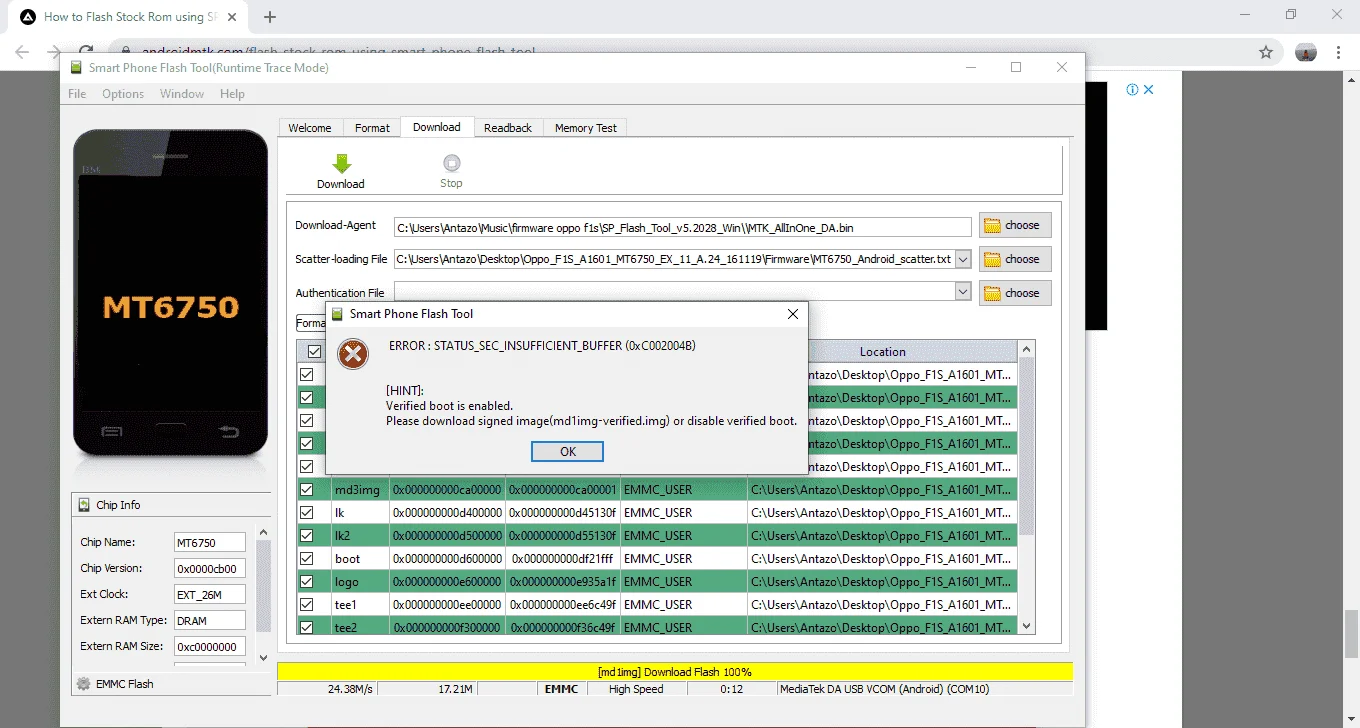Uncheck the logo partition checkbox
This screenshot has height=728, width=1360.
click(x=307, y=582)
